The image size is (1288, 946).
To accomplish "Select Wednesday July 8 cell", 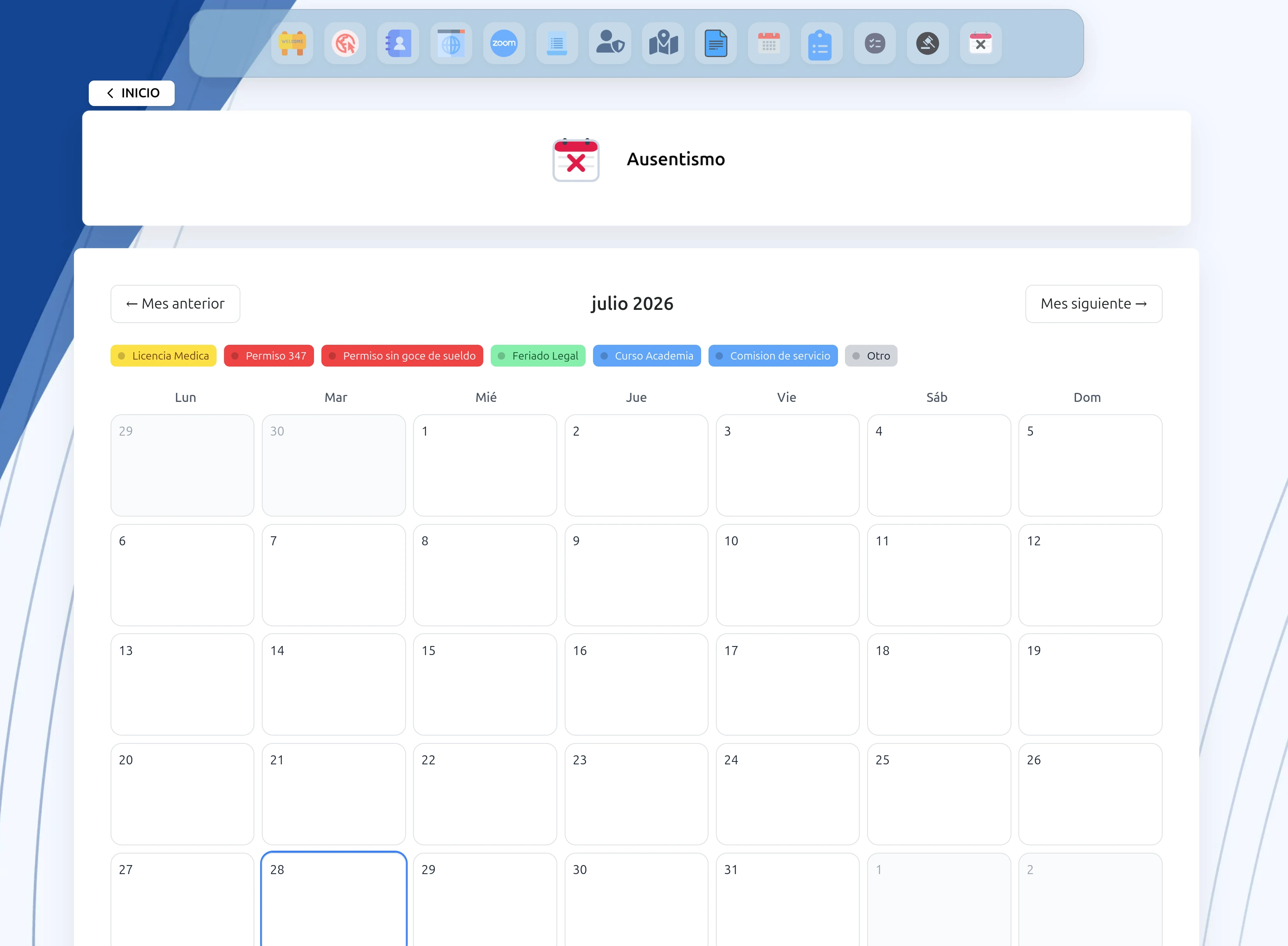I will (x=485, y=575).
